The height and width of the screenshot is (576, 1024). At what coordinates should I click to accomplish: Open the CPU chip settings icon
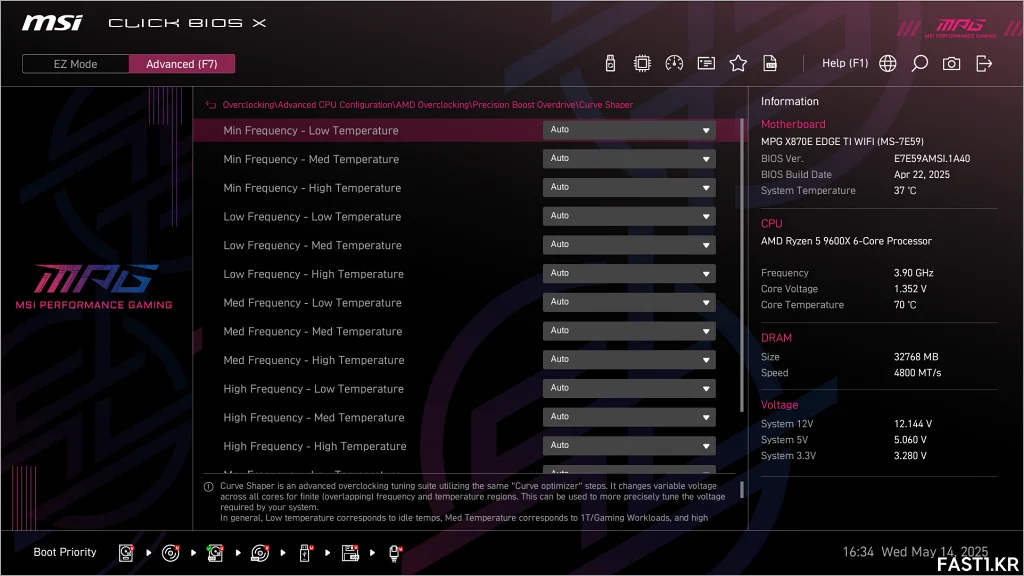point(642,63)
